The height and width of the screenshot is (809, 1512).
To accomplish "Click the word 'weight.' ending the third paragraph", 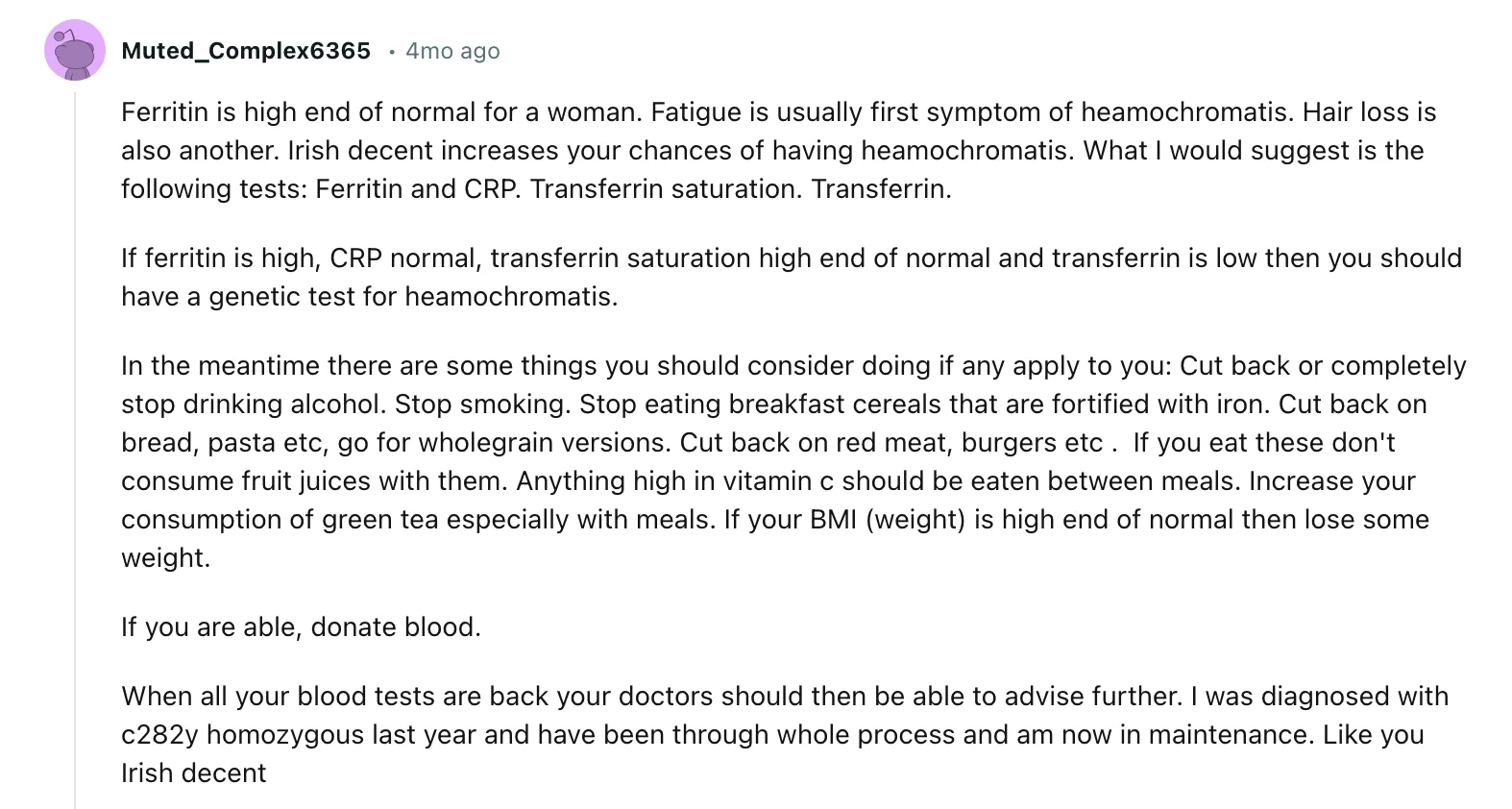I will 165,558.
